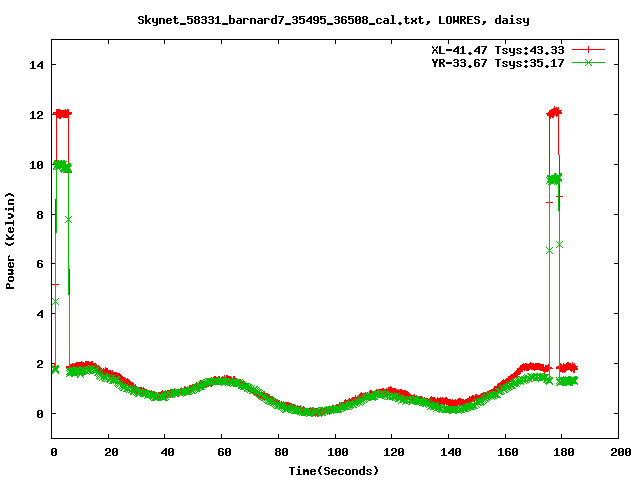
Task: Select the YR-33.67 Tsys:35.17 legend entry
Action: point(498,63)
